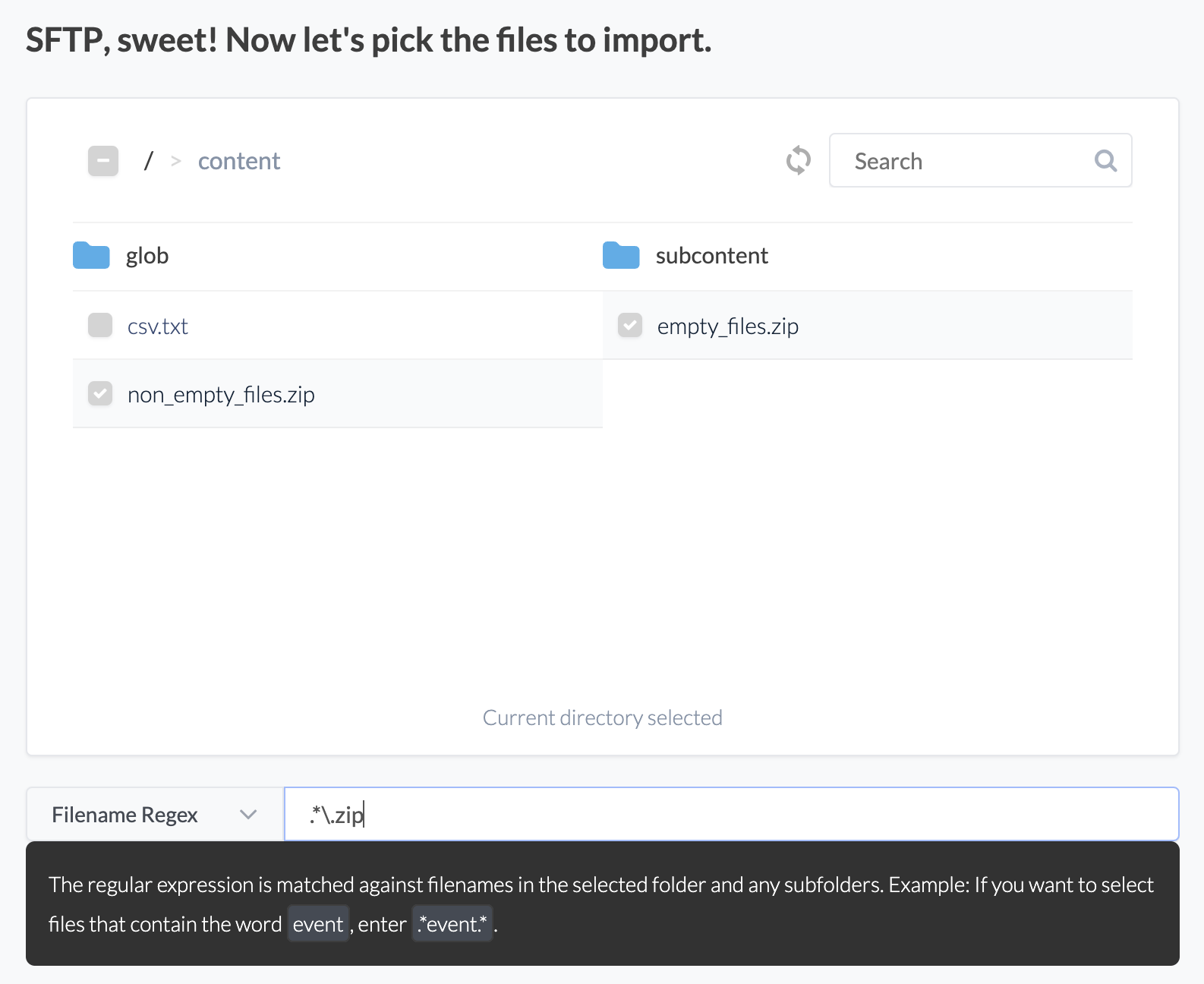Screen dimensions: 1204x984
Task: Check the csv.txt file checkbox
Action: click(100, 326)
